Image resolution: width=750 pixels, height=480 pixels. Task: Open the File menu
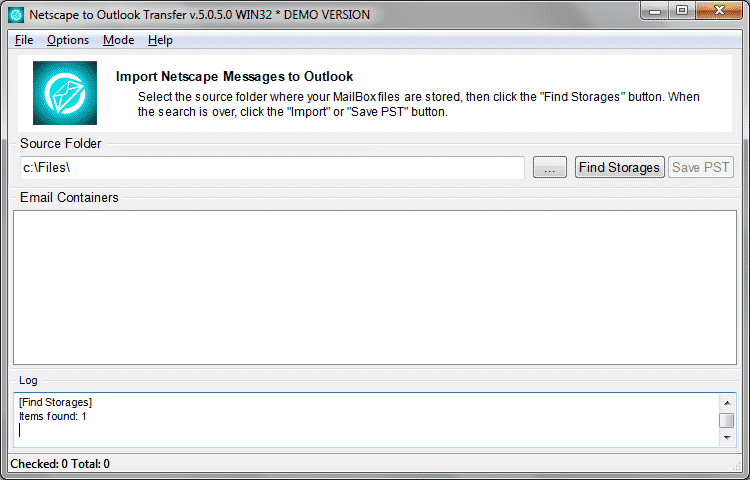click(x=24, y=40)
